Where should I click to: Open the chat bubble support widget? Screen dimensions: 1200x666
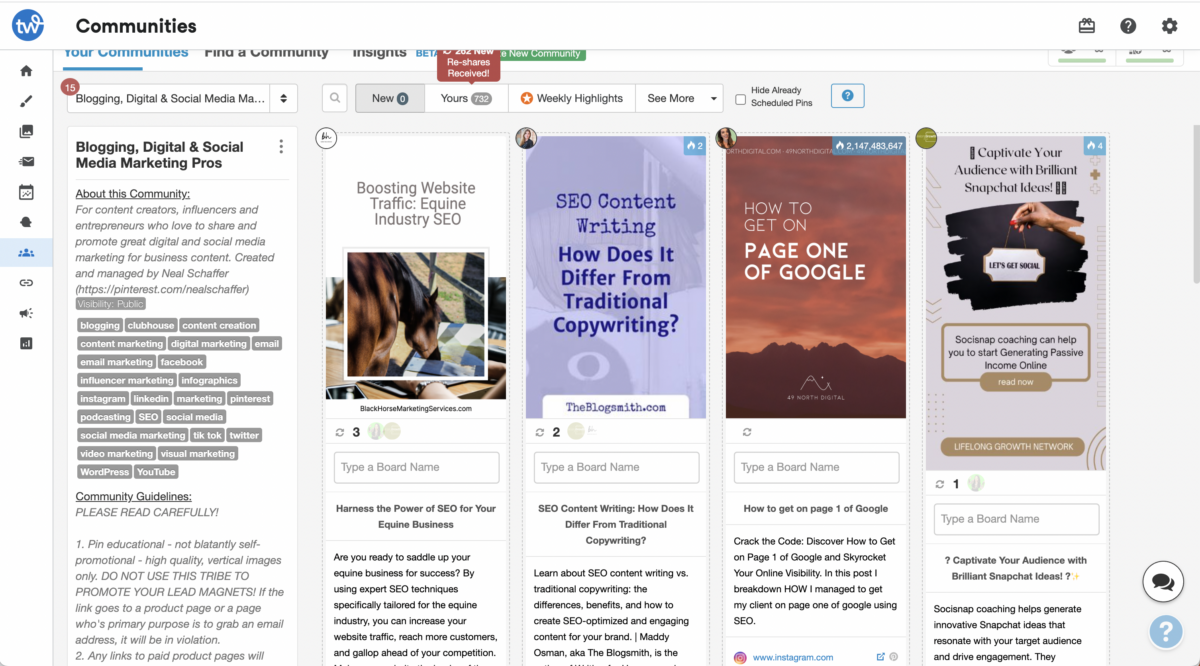tap(1163, 581)
